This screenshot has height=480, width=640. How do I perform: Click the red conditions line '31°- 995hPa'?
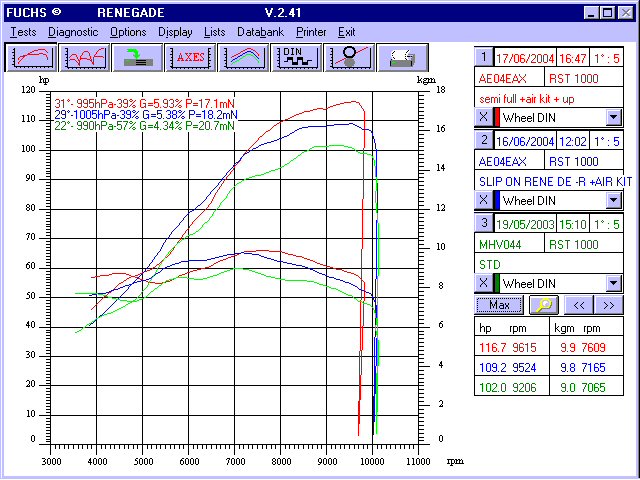144,104
